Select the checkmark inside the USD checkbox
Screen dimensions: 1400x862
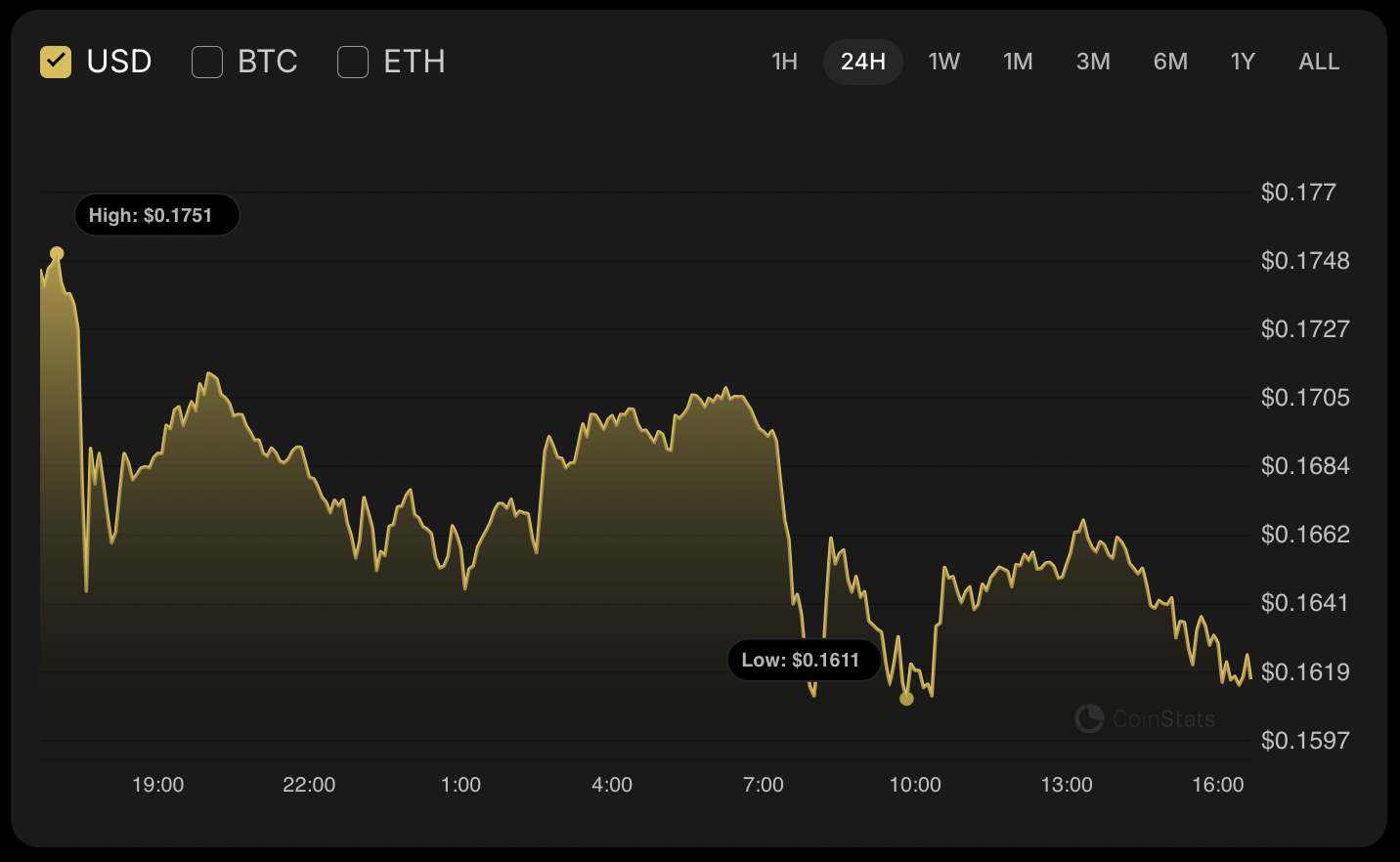pos(56,61)
